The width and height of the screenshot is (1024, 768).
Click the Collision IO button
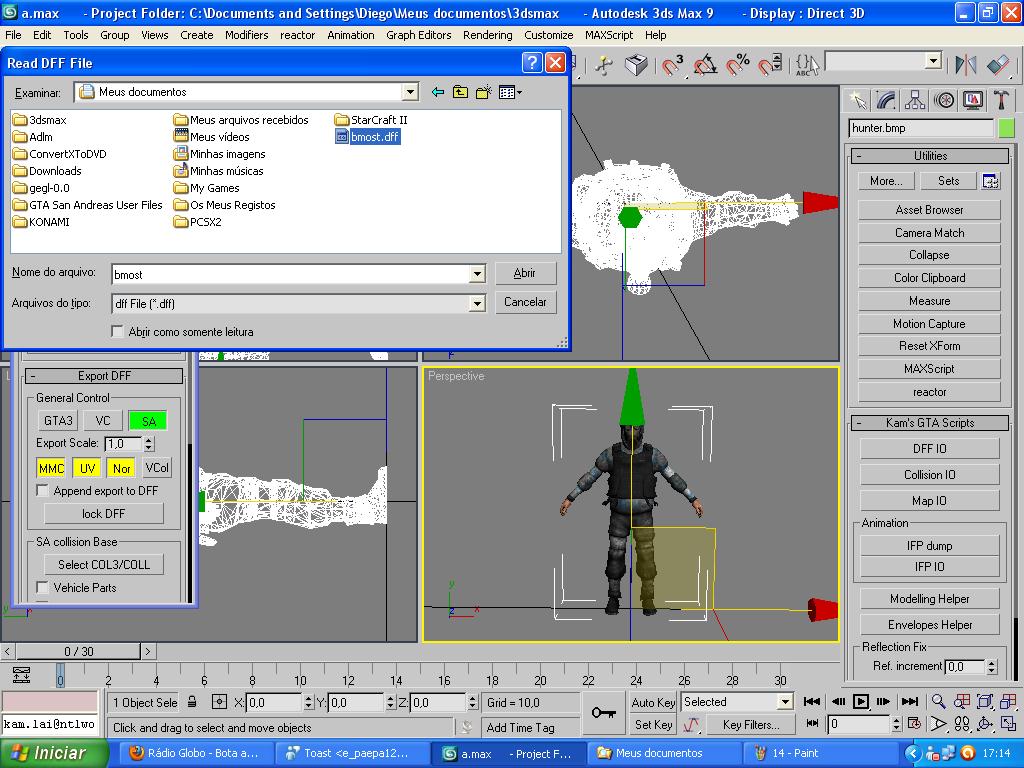coord(929,475)
